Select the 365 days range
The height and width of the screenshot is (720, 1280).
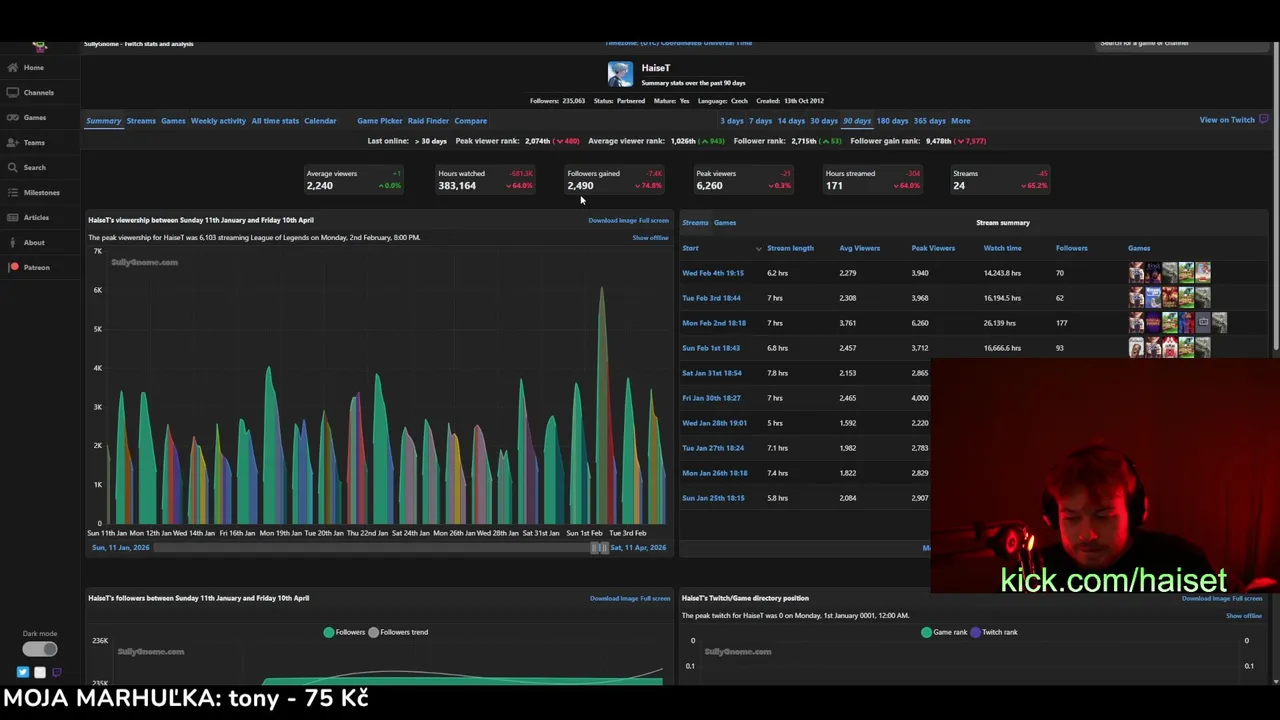(930, 121)
